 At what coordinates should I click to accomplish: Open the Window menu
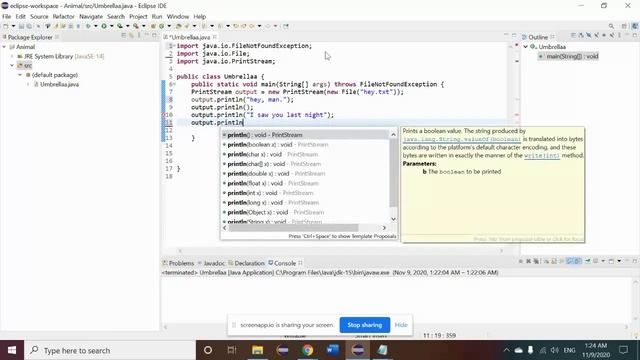pyautogui.click(x=178, y=16)
